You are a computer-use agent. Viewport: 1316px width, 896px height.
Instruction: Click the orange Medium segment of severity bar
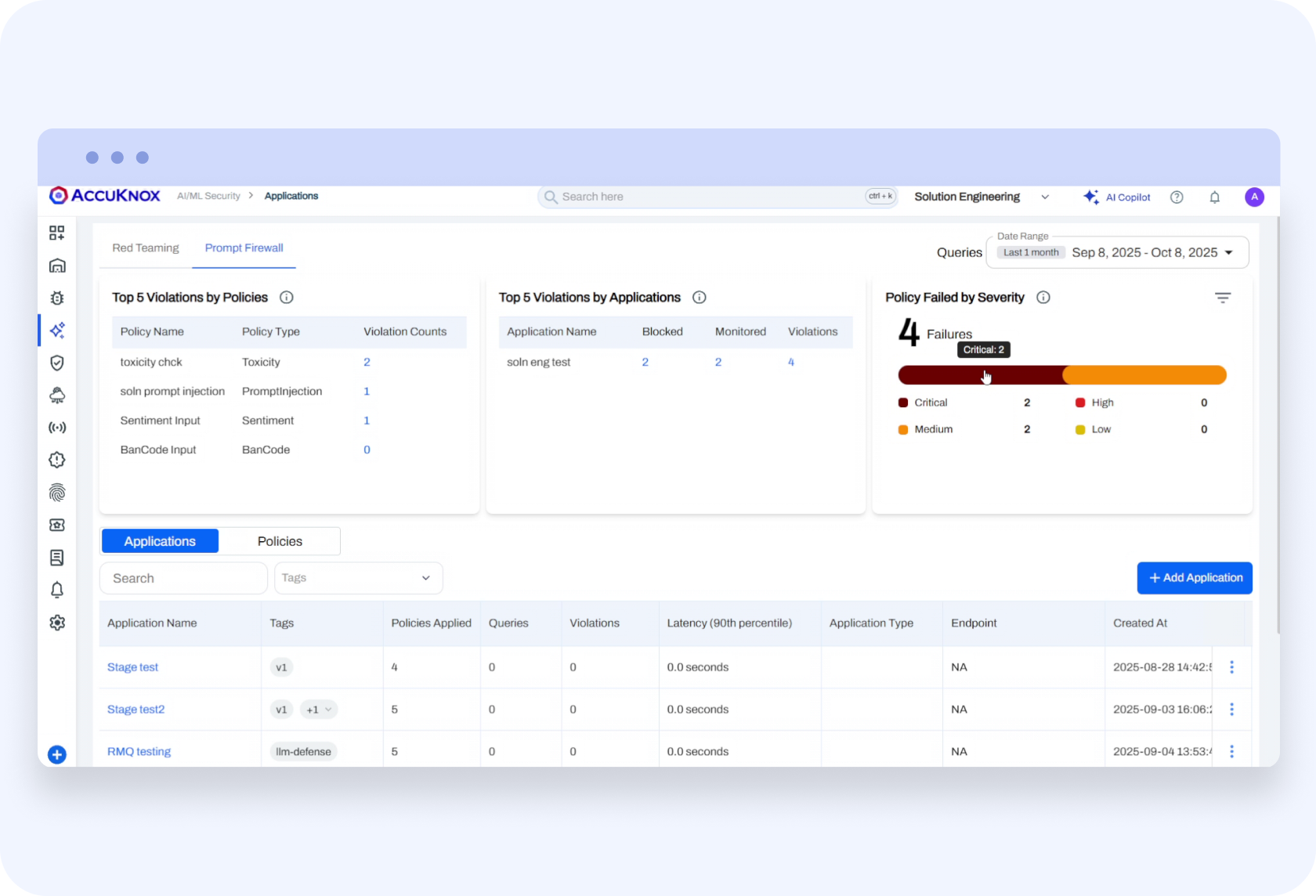1144,375
